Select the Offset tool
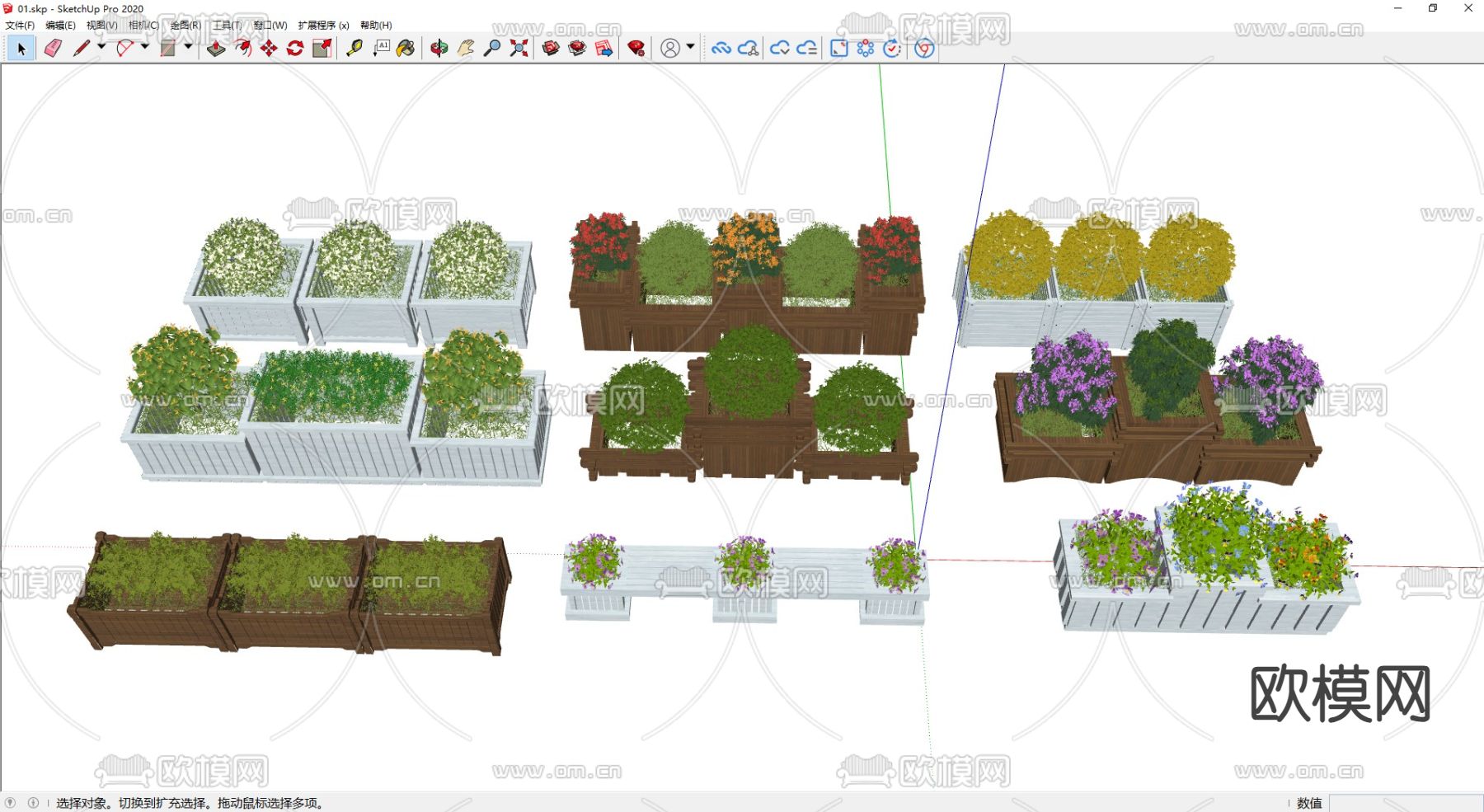The image size is (1484, 812). tap(243, 49)
